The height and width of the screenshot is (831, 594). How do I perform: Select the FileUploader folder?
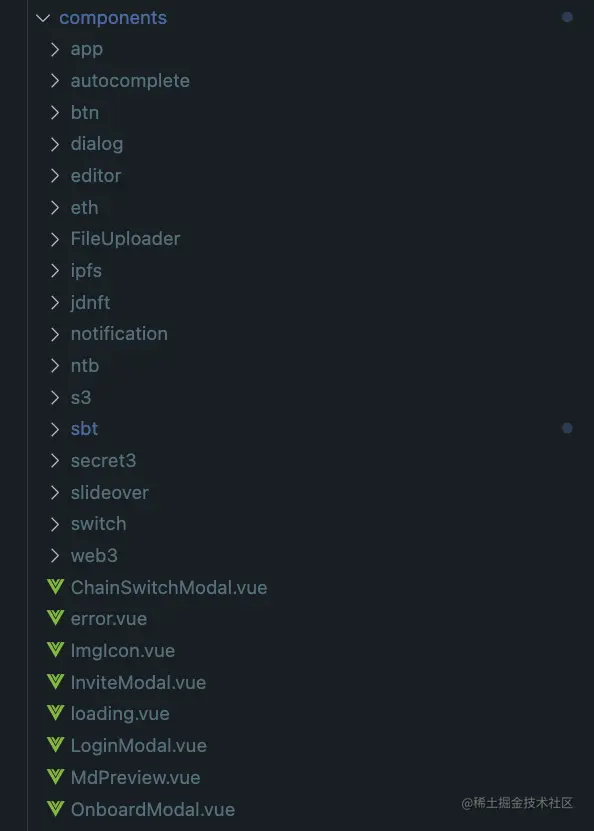point(125,238)
